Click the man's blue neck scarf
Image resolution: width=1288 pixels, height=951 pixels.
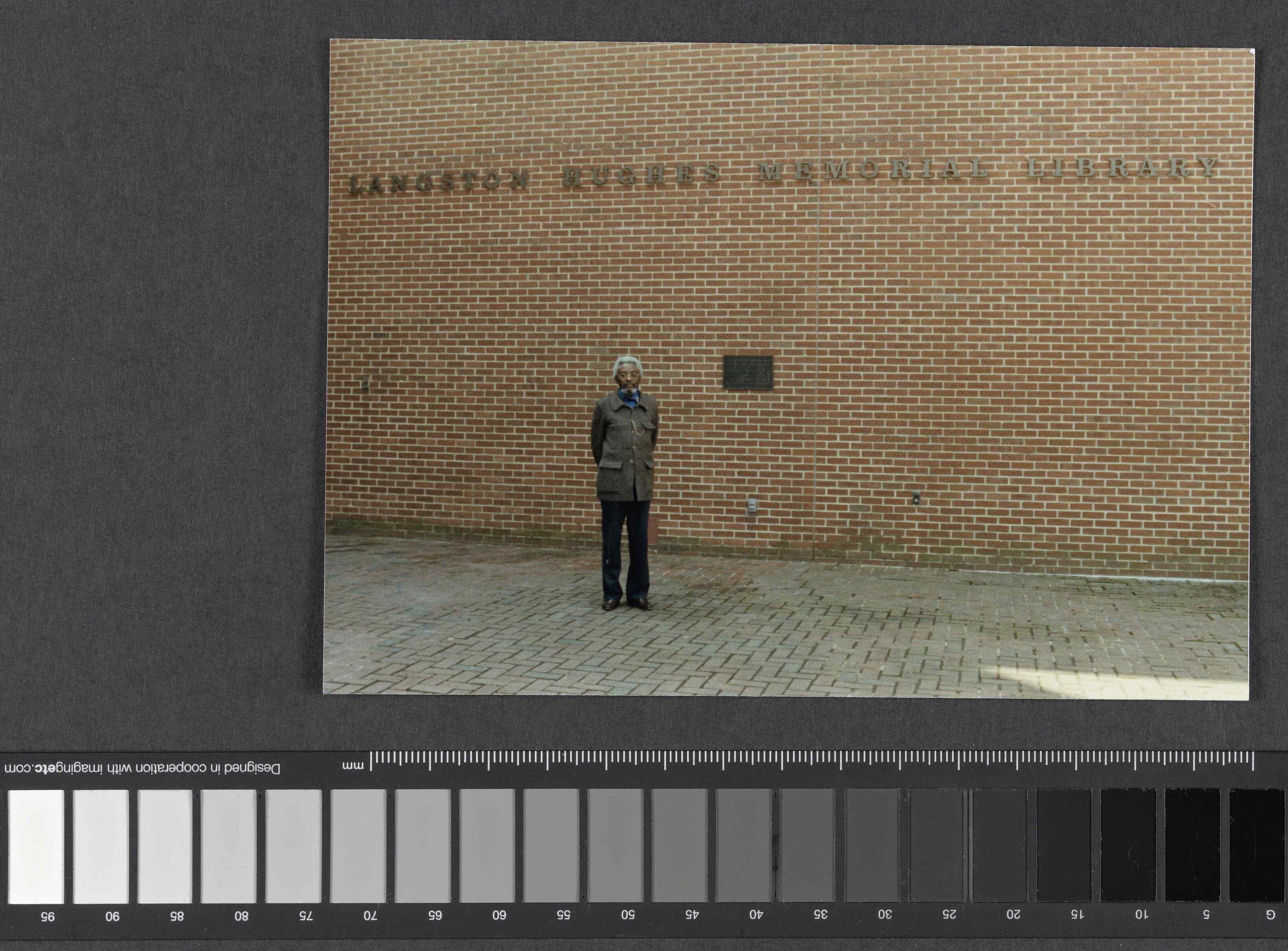pos(629,397)
